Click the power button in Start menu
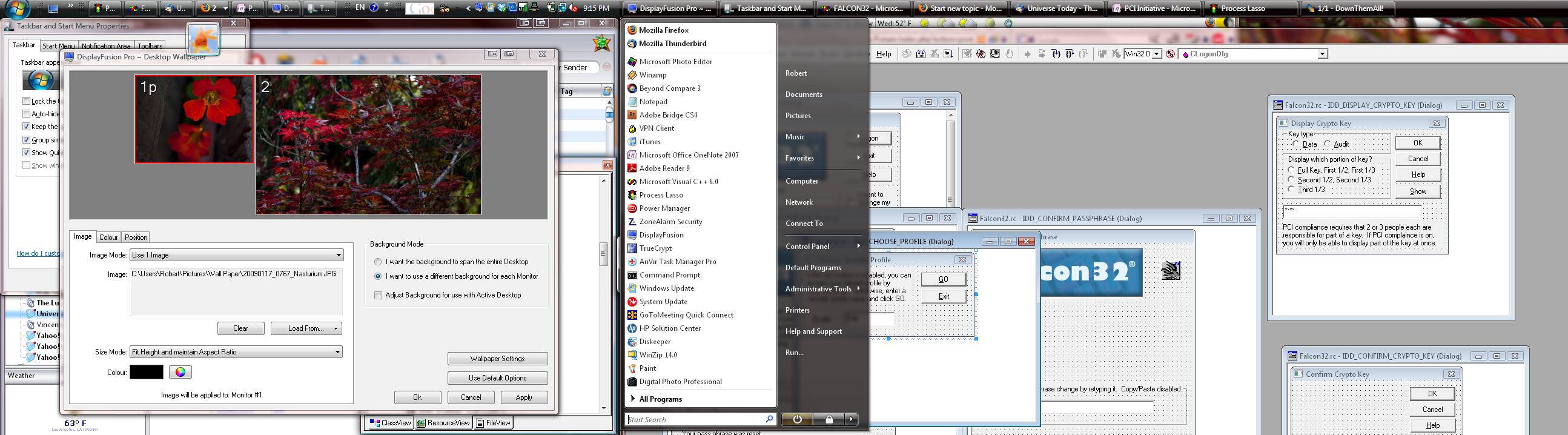Viewport: 1568px width, 435px height. 797,419
